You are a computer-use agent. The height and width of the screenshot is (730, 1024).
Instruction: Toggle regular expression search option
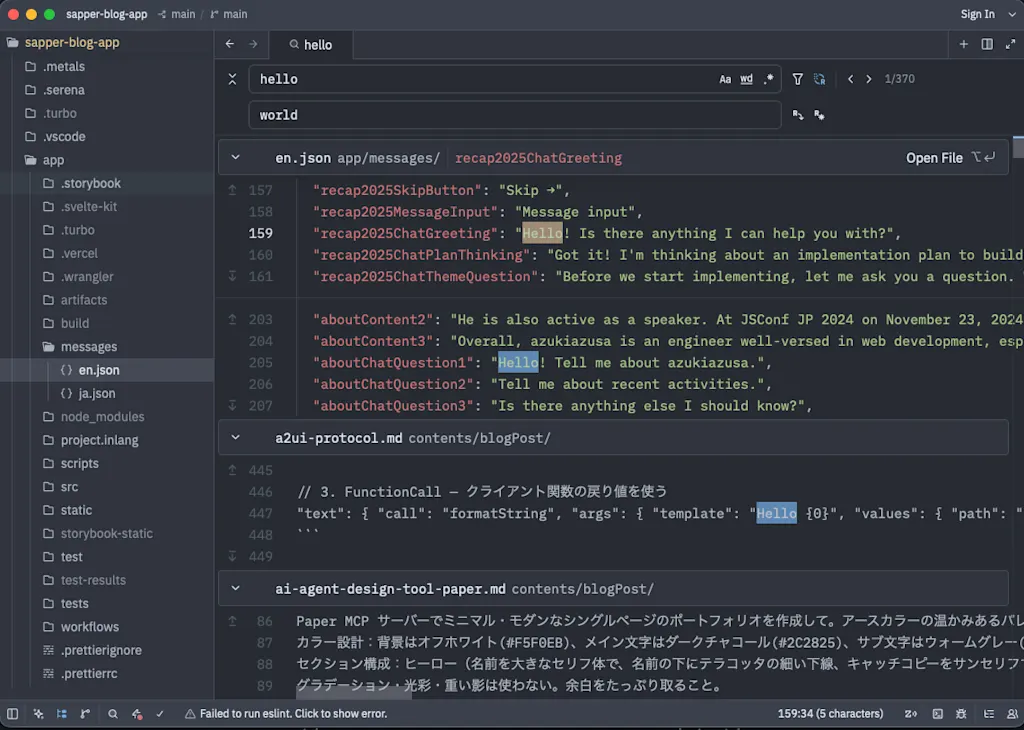(x=769, y=79)
